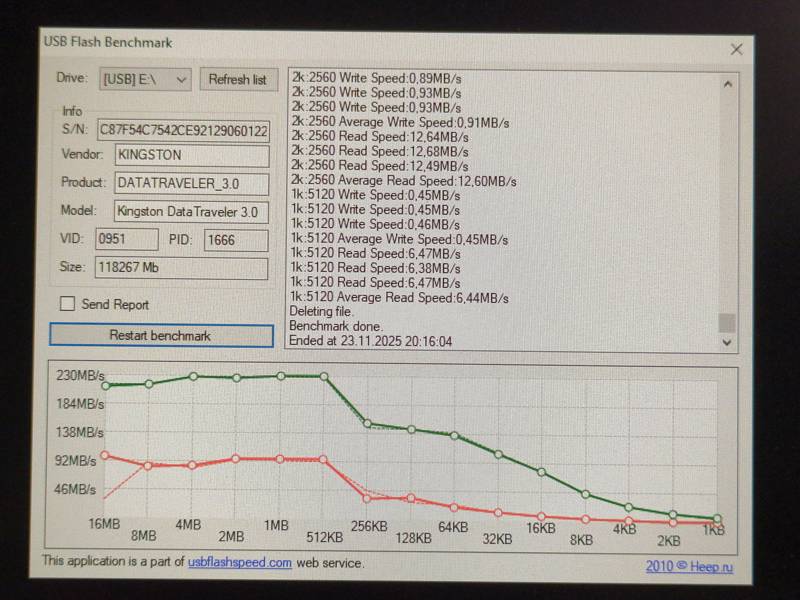This screenshot has width=800, height=600.
Task: Close the USB Flash Benchmark window
Action: (736, 49)
